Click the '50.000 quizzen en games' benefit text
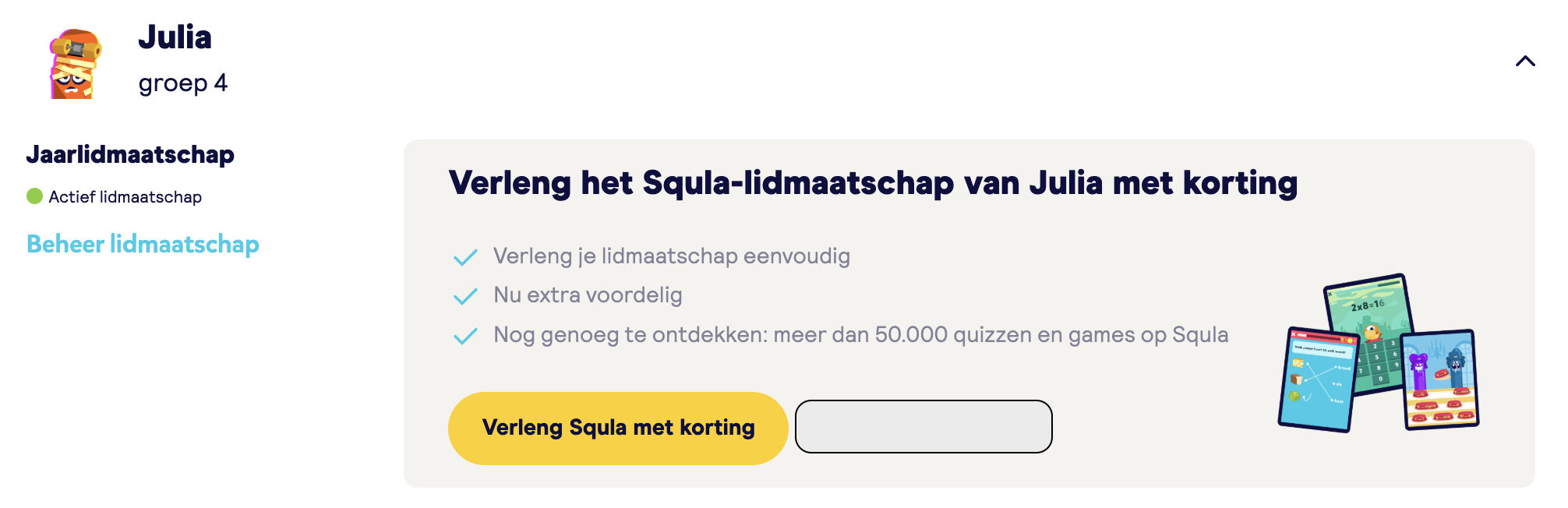The height and width of the screenshot is (508, 1568). [x=860, y=335]
